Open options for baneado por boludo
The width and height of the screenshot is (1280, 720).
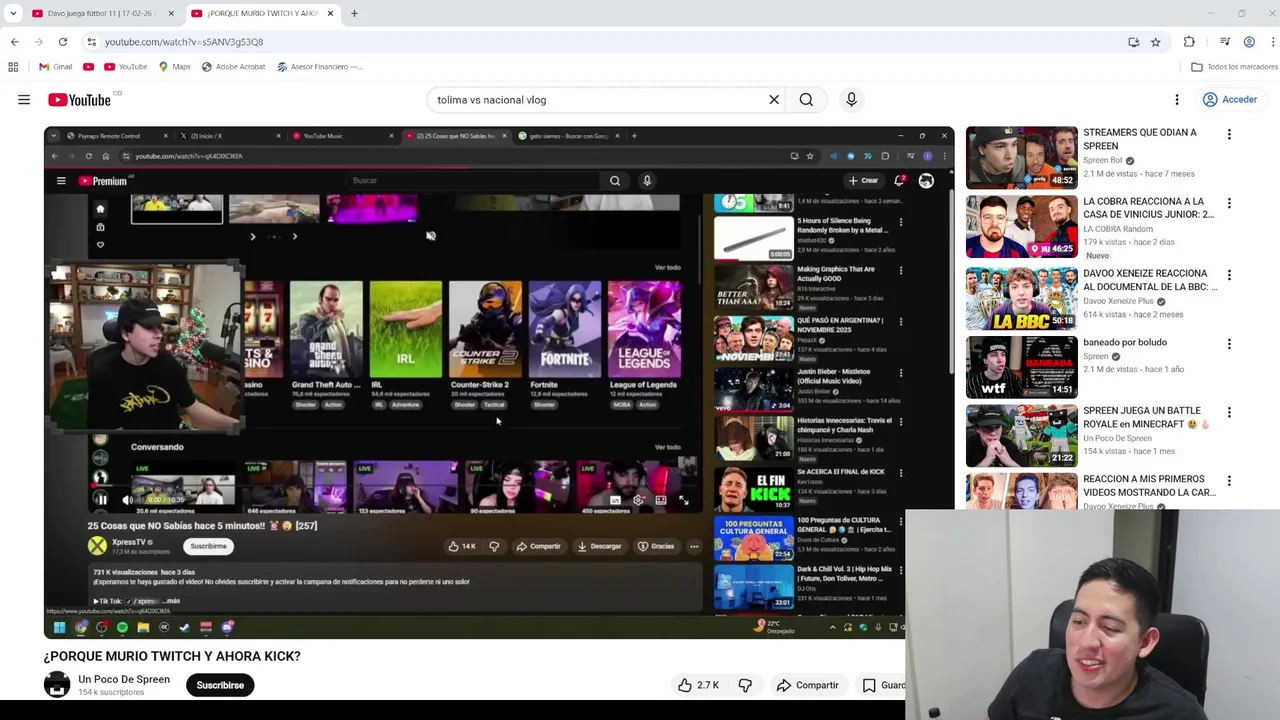[1229, 343]
